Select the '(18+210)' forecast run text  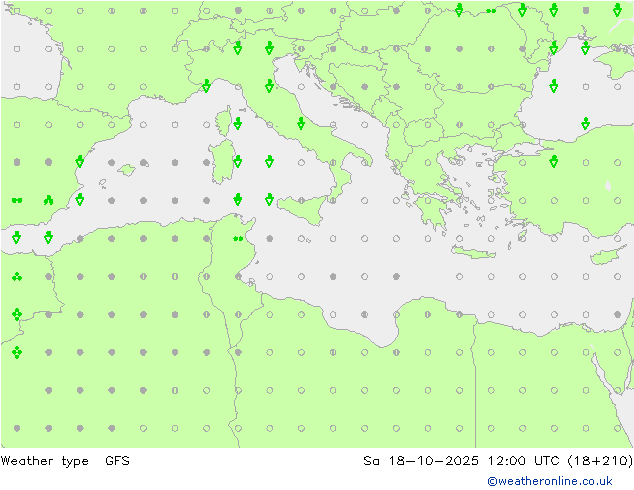click(600, 460)
